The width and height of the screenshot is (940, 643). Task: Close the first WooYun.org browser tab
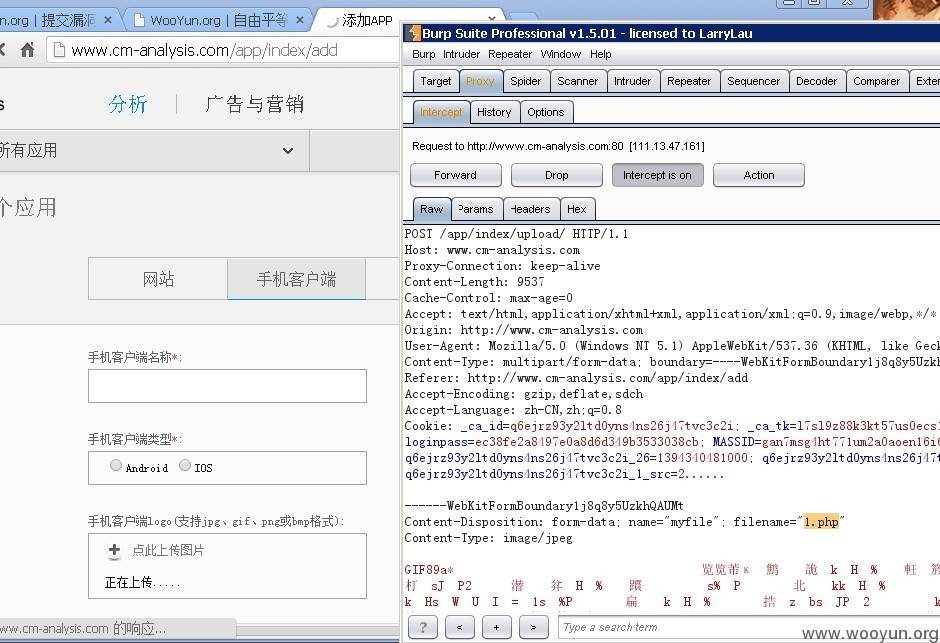pyautogui.click(x=108, y=20)
